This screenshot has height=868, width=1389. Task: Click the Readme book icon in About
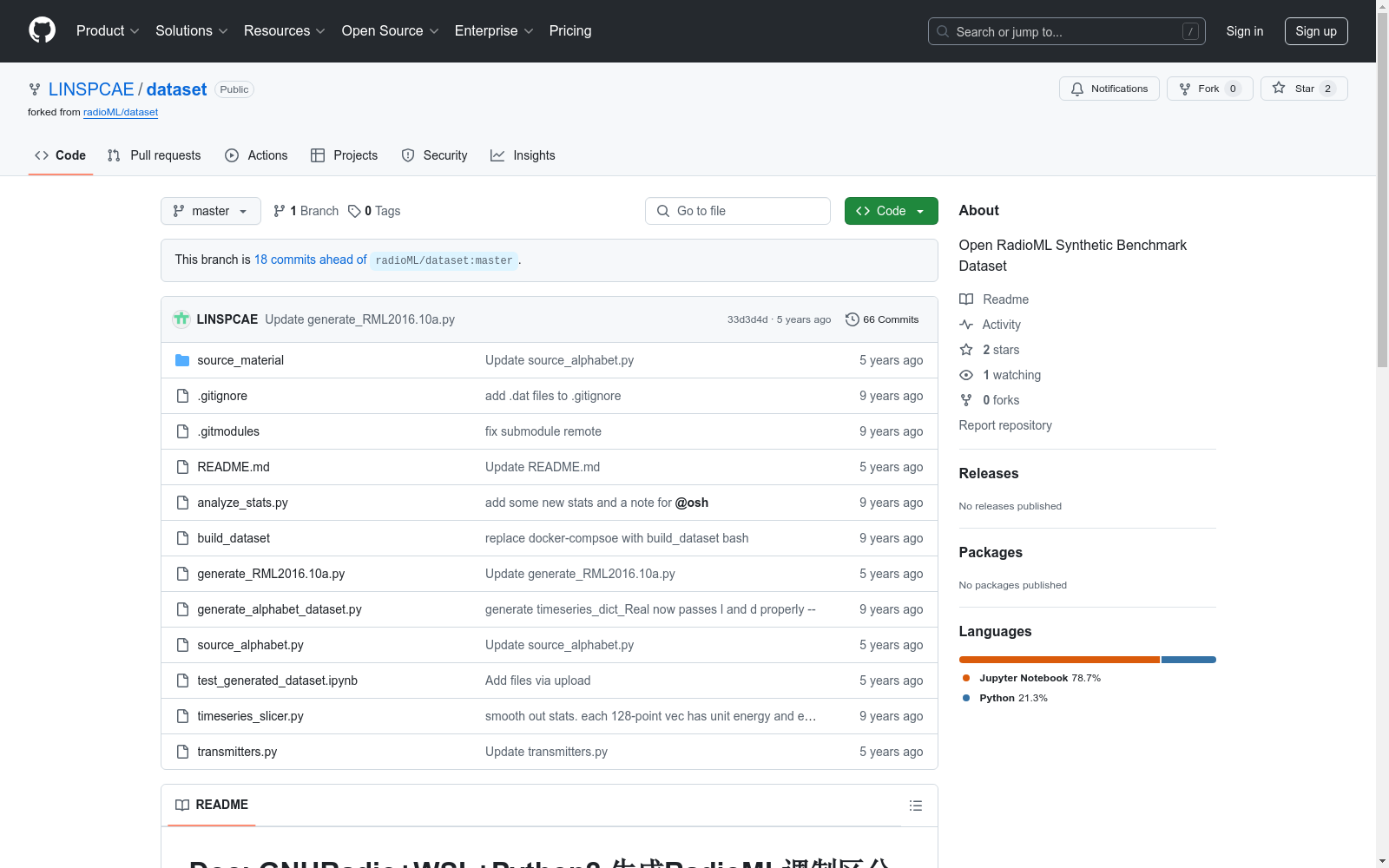(966, 299)
